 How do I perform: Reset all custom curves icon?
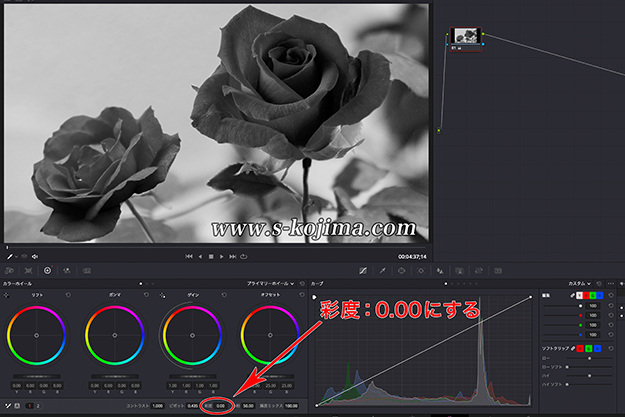coord(599,283)
